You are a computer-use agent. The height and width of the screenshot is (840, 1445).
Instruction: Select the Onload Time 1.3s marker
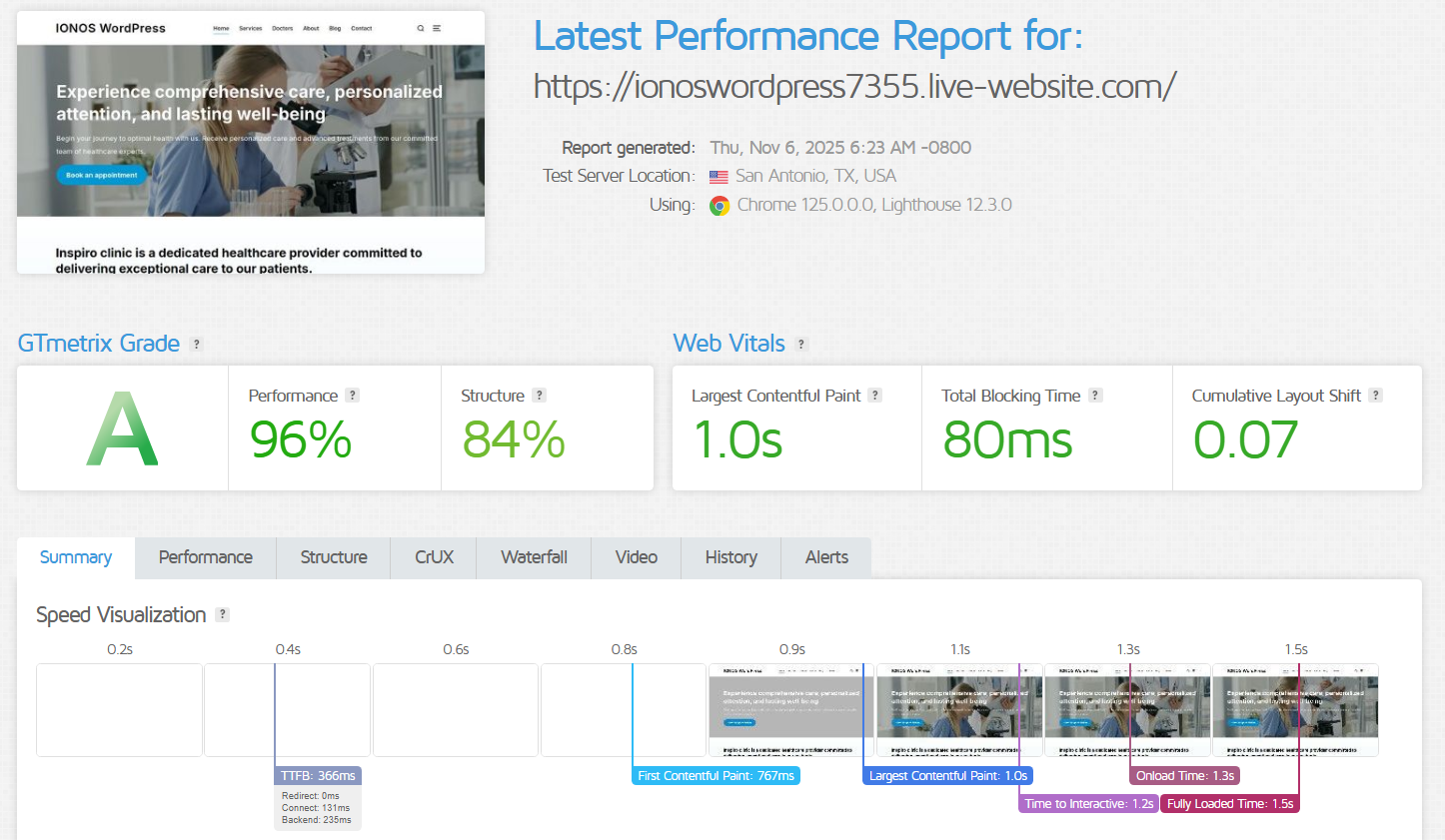coord(1185,776)
